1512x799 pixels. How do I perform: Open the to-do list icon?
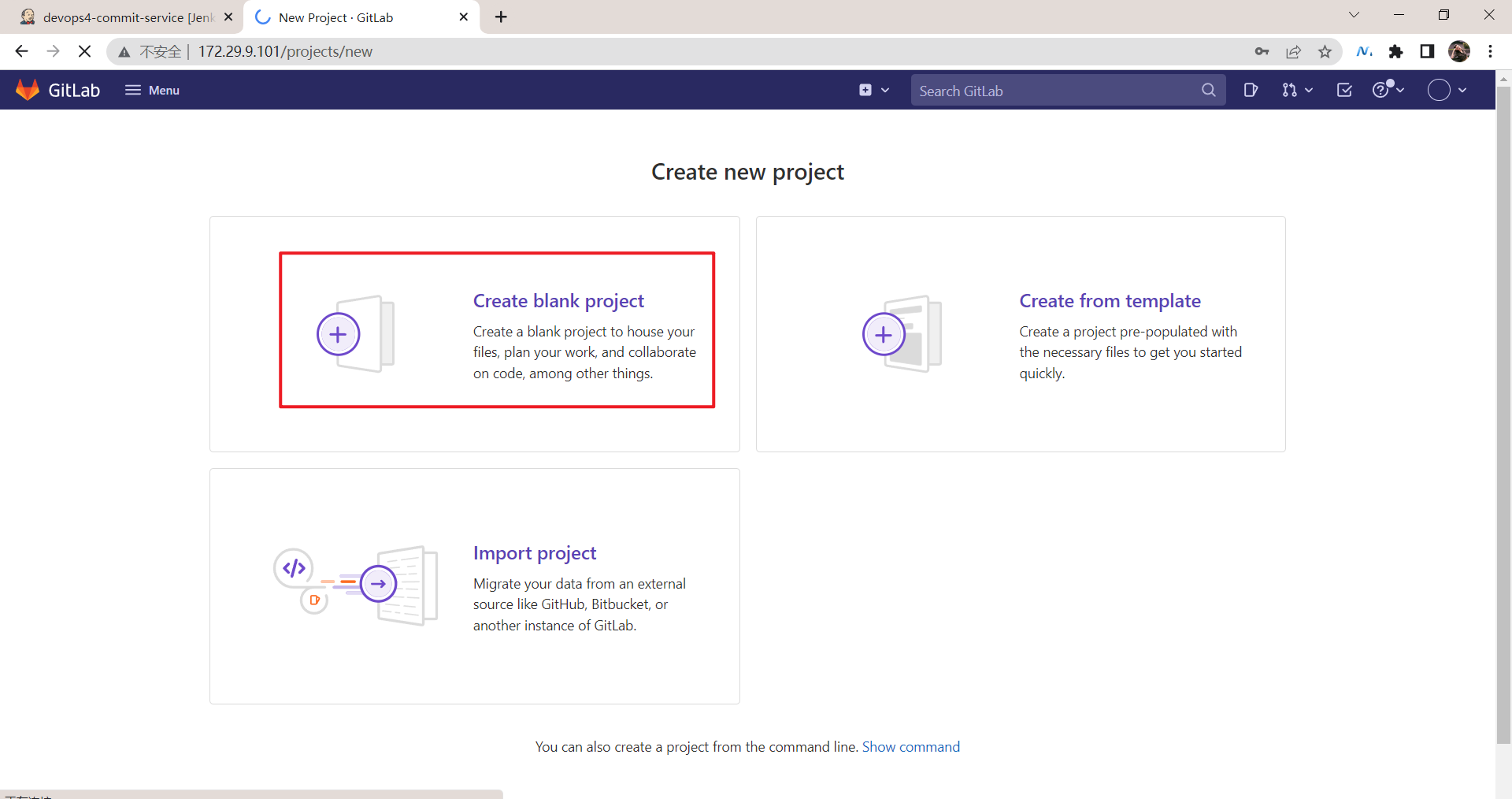click(1344, 90)
